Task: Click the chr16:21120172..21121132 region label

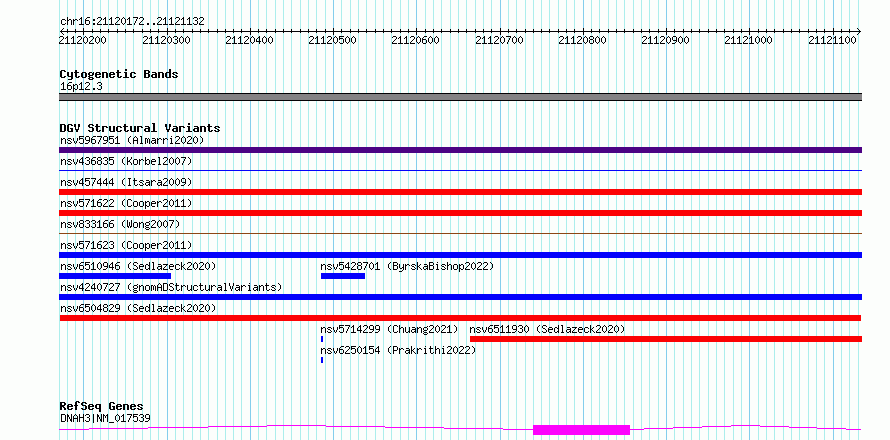Action: 132,22
